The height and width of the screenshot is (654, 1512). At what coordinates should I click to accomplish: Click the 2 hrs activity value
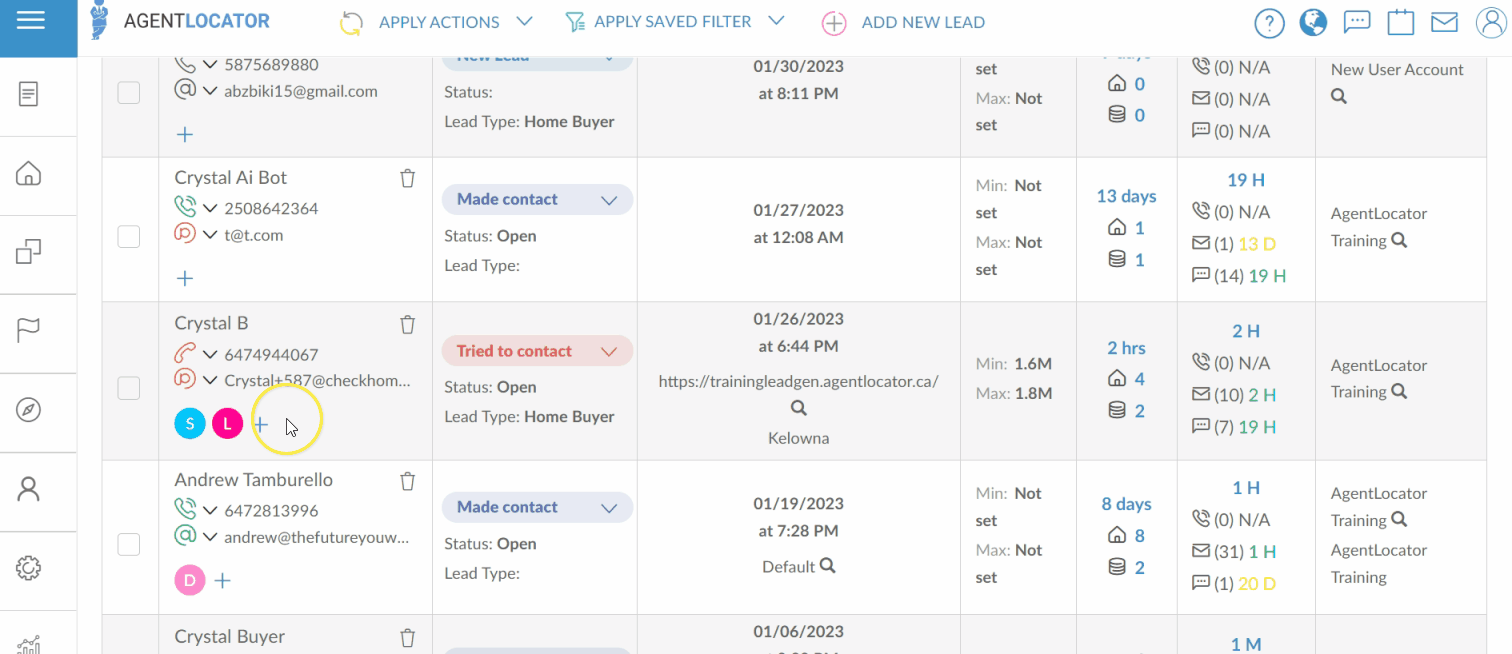click(1126, 348)
